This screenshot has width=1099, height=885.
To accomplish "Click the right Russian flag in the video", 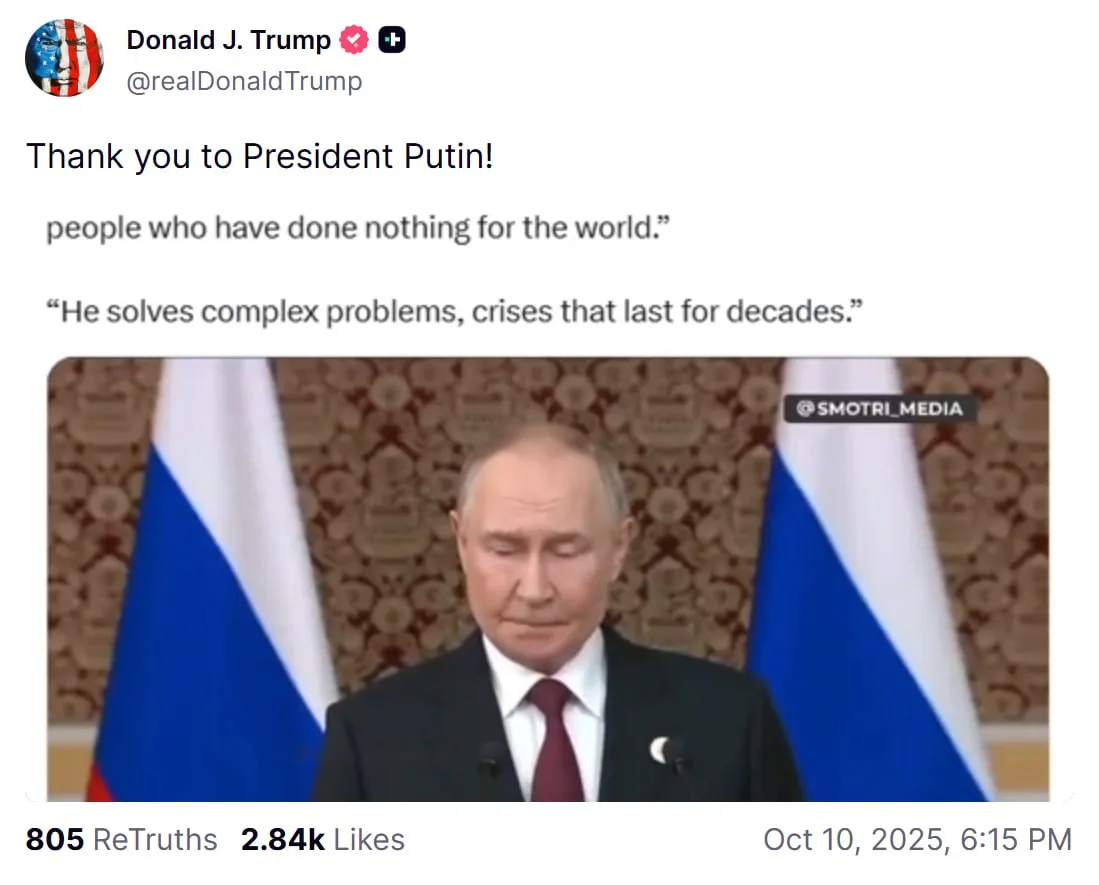I will [x=869, y=579].
